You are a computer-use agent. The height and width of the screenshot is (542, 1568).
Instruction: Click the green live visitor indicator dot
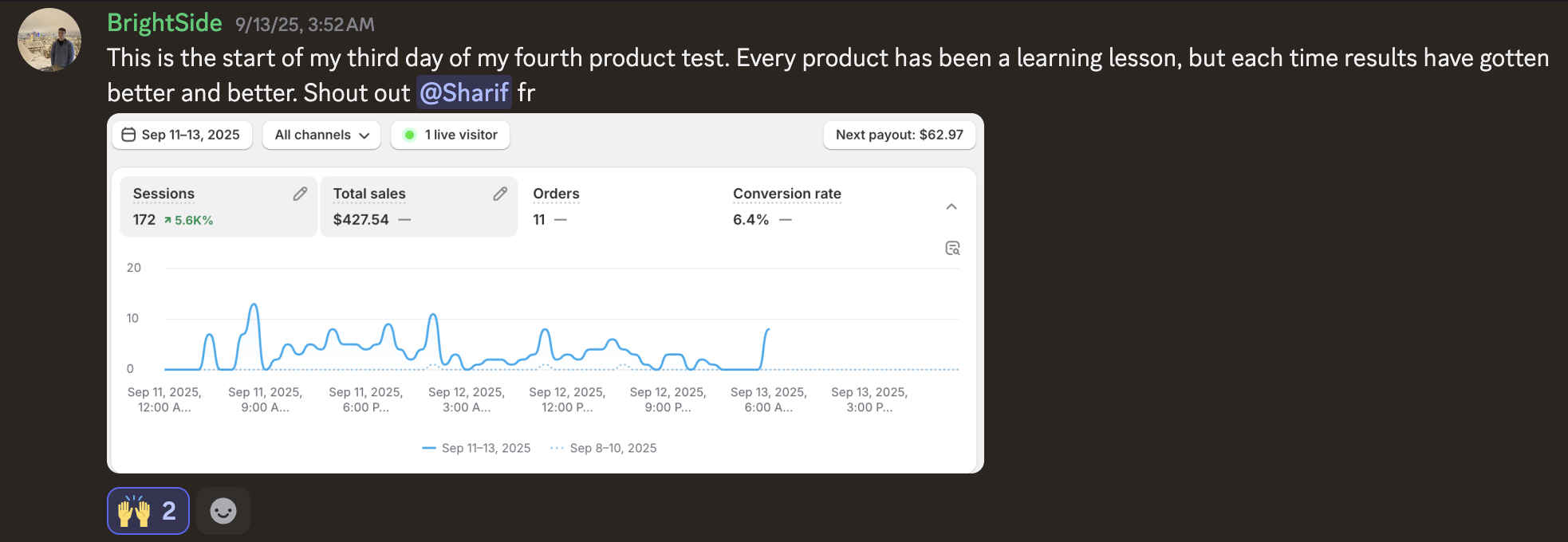[409, 135]
